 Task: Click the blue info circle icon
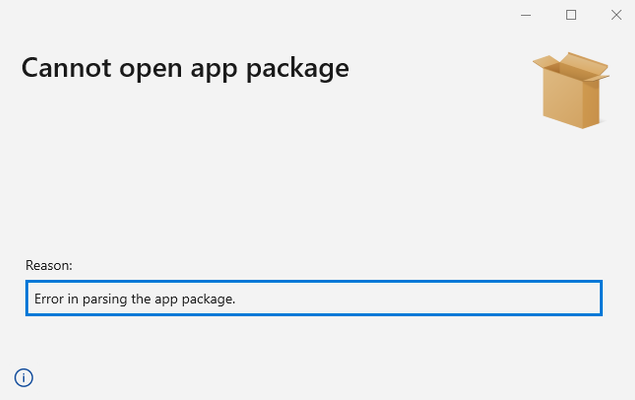(23, 378)
